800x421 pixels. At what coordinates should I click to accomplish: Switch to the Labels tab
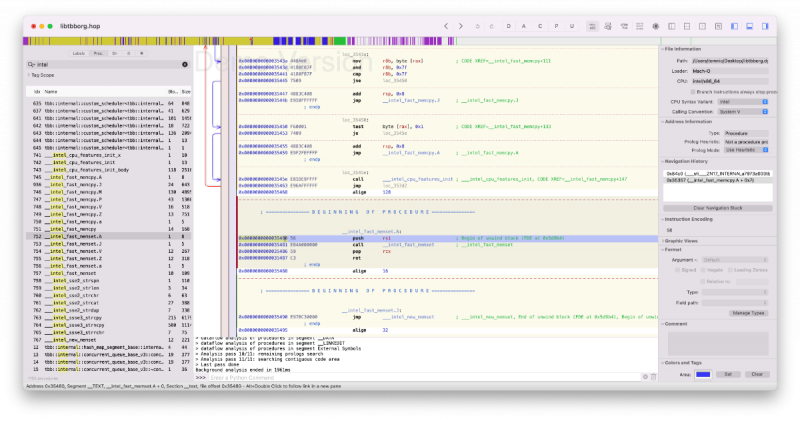click(79, 52)
